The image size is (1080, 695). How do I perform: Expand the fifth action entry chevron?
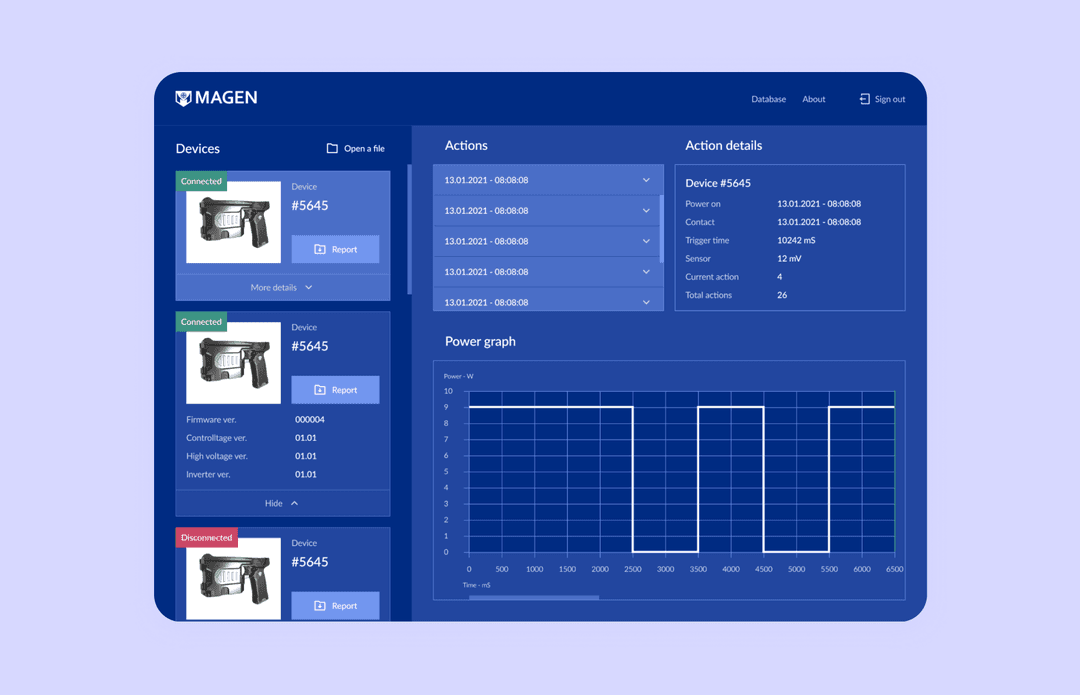click(x=646, y=302)
